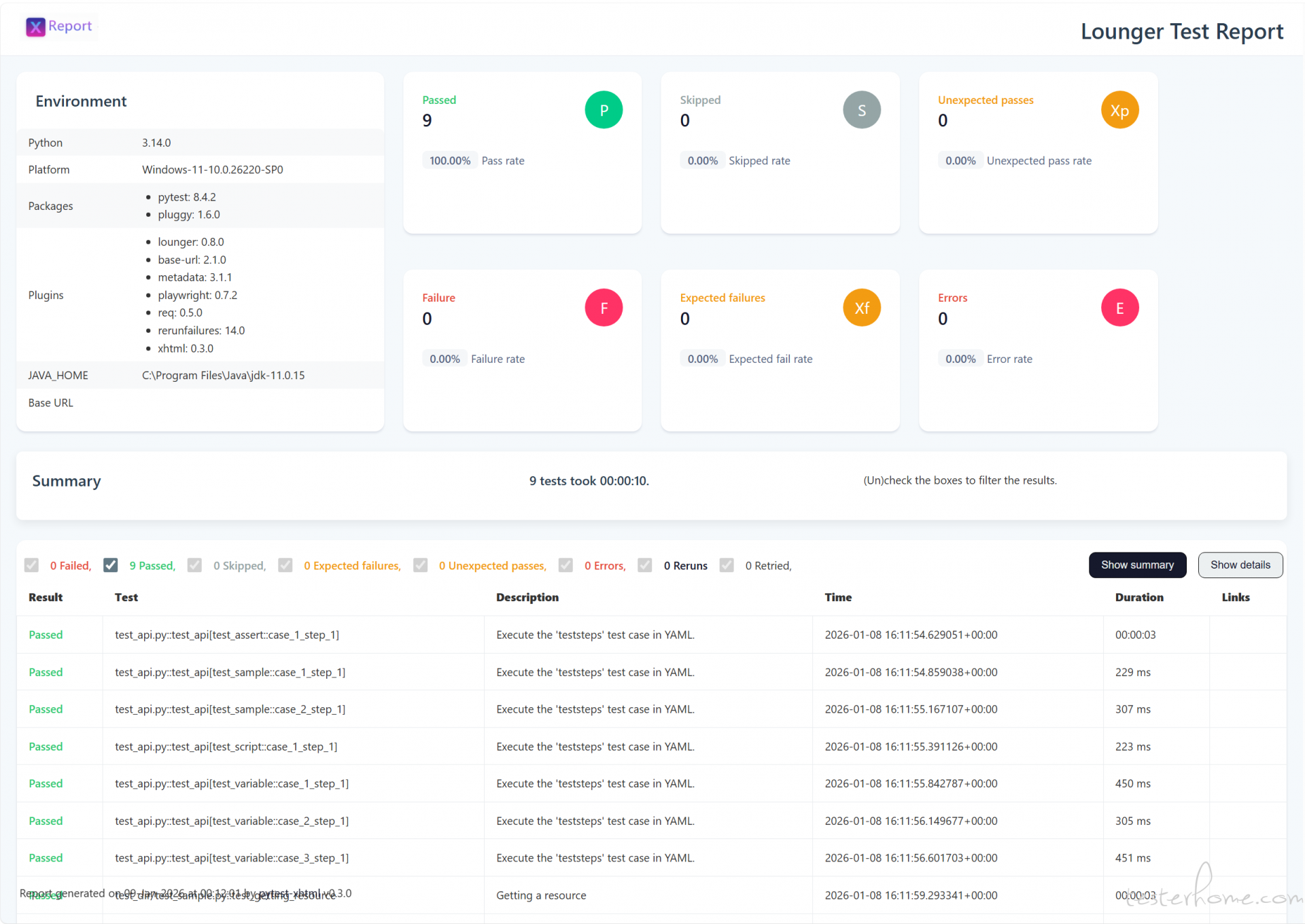Click the XReport logo icon
This screenshot has height=924, width=1305.
coord(35,26)
